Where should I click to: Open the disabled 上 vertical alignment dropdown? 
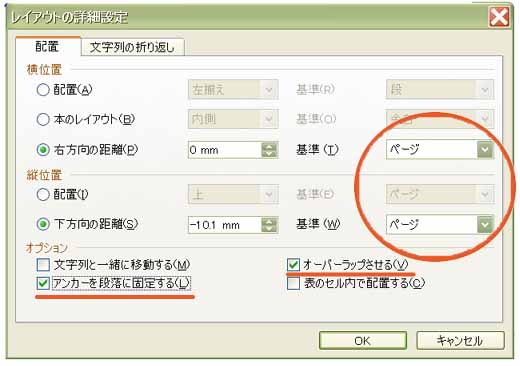tap(233, 194)
